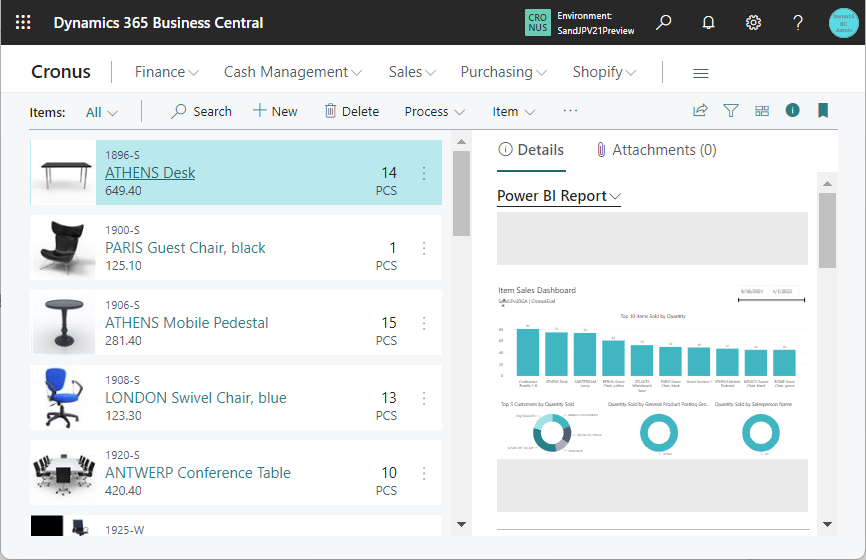Open context menu for ATHENS Mobile Pedestal

click(x=424, y=323)
